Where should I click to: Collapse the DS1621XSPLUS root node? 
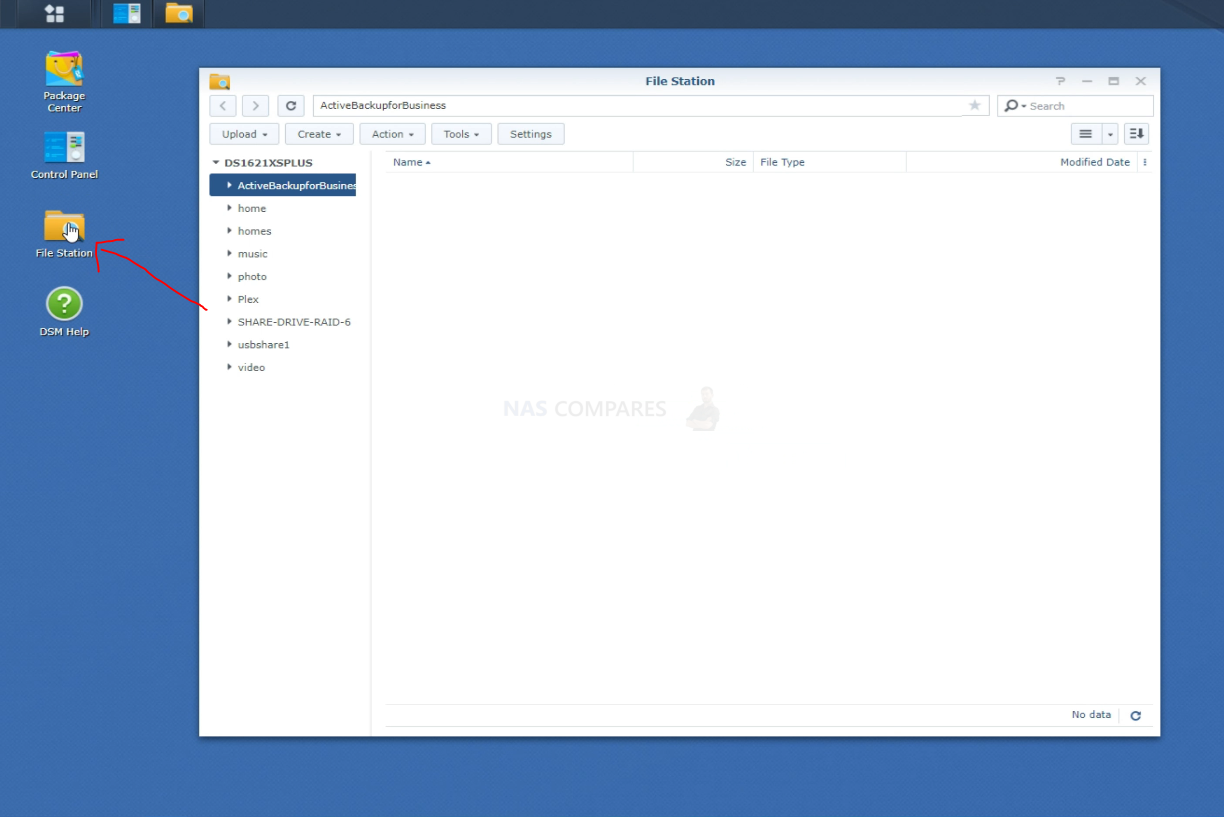pos(215,163)
